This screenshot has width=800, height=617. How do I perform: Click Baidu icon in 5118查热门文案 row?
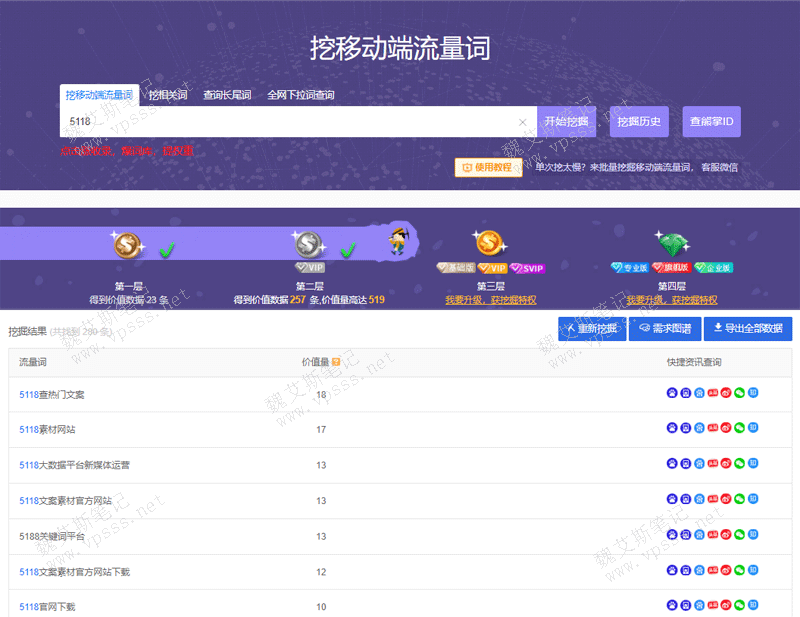[x=672, y=393]
